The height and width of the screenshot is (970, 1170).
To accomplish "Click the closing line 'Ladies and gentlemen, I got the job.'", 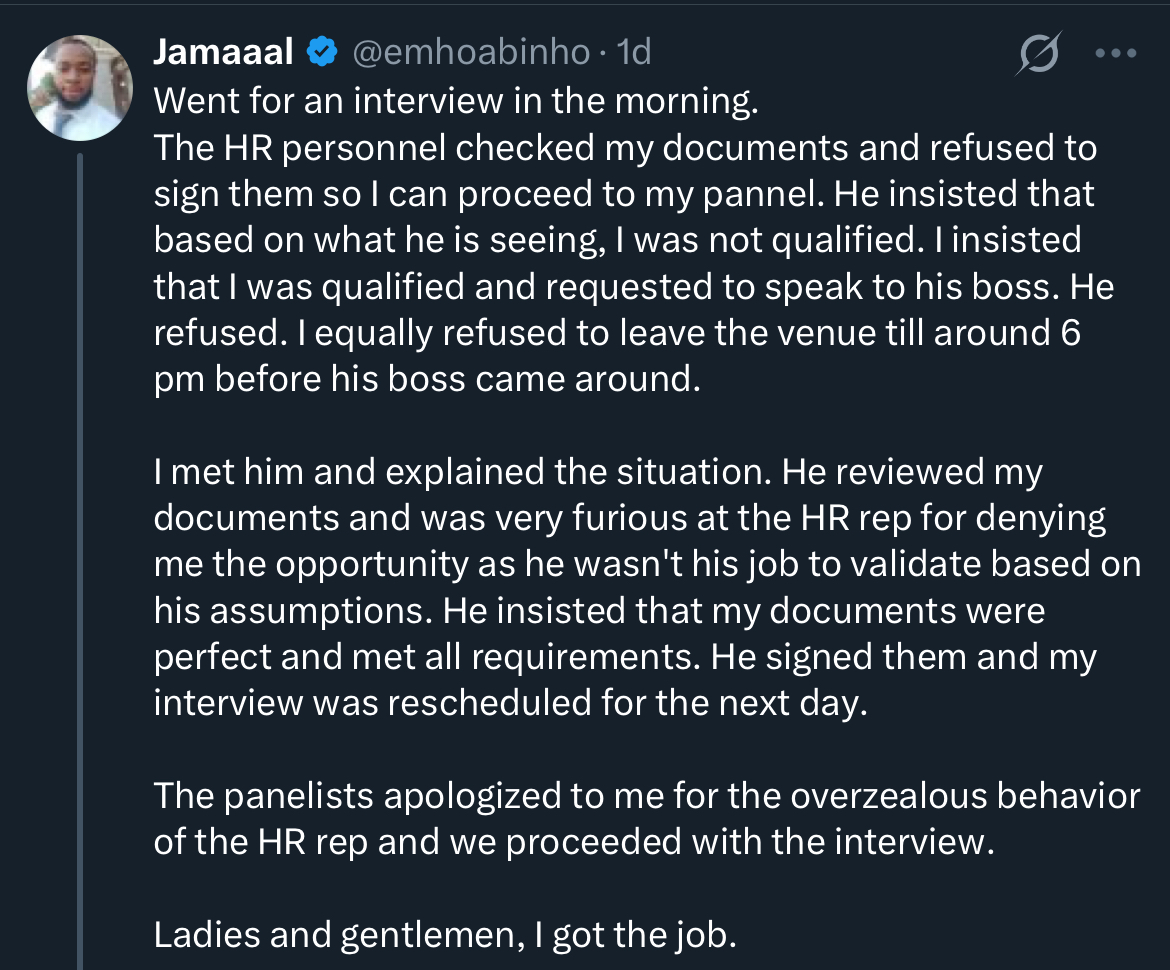I will (x=445, y=935).
